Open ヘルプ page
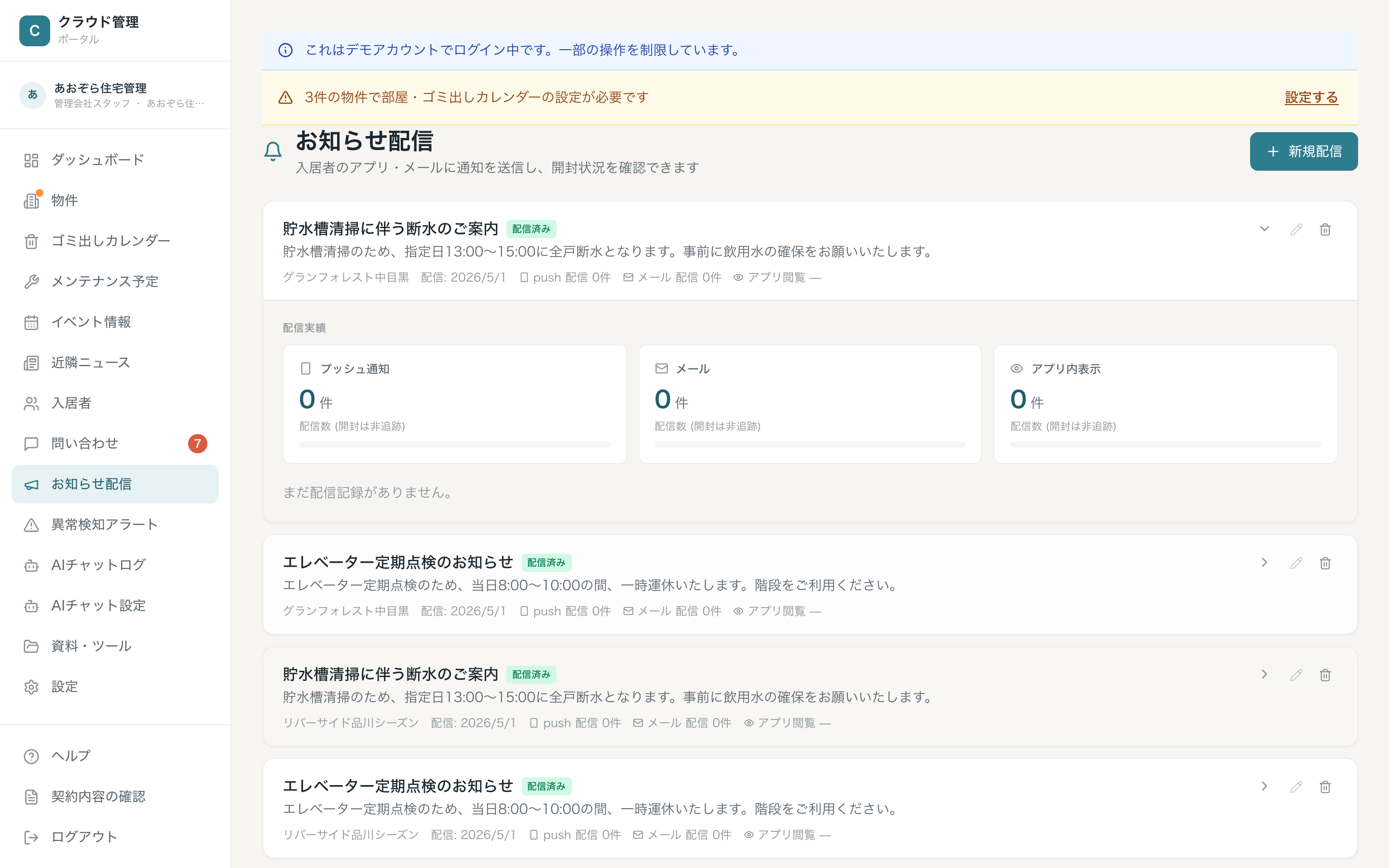This screenshot has height=868, width=1389. tap(115, 756)
